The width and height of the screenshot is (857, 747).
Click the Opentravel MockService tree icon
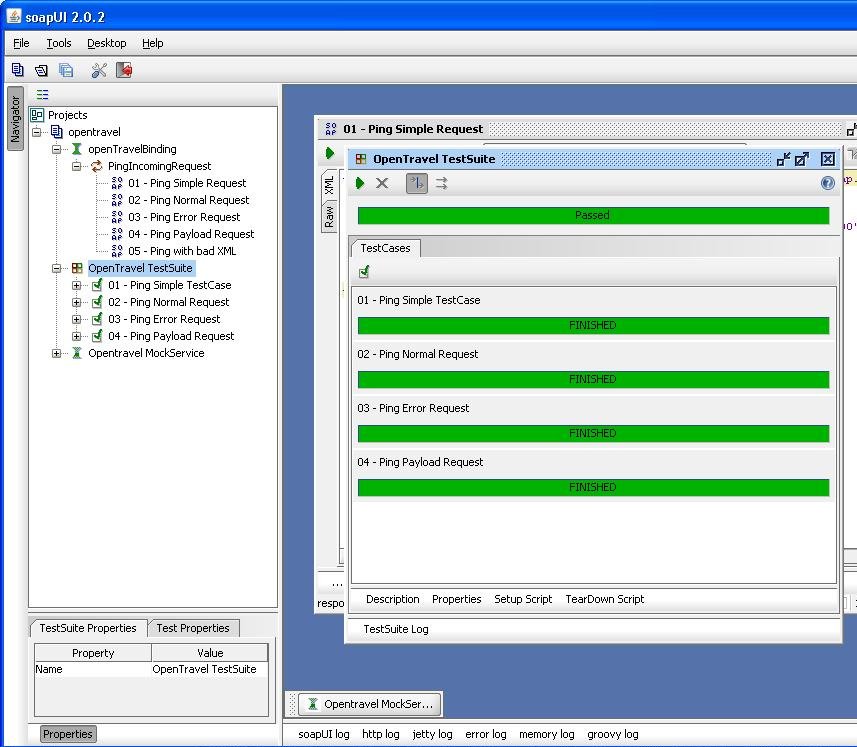pyautogui.click(x=77, y=352)
